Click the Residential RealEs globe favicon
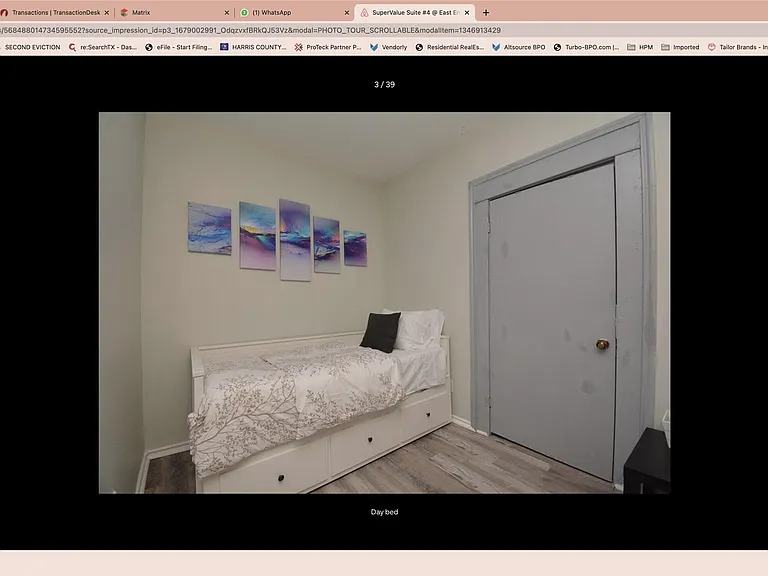 pyautogui.click(x=419, y=48)
